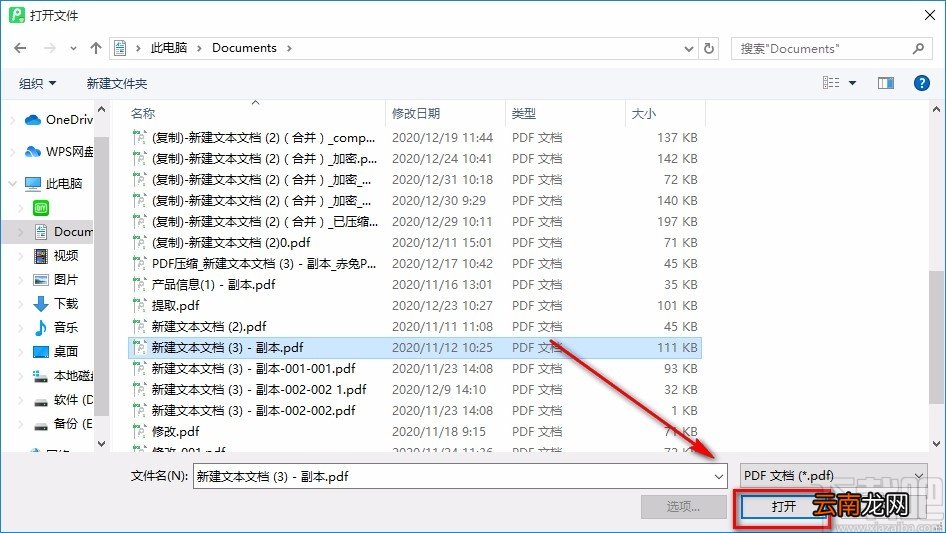
Task: Select 本地磁盘 drive in sidebar
Action: coord(63,376)
